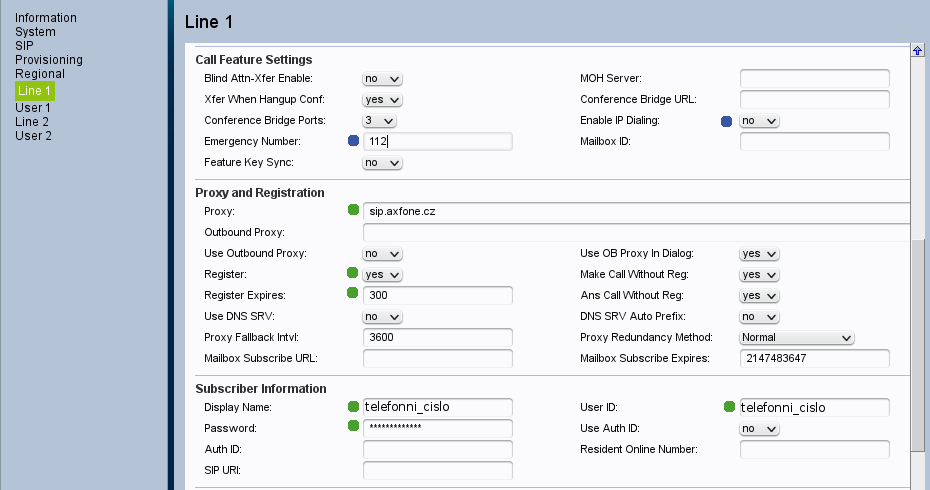Click the green marker beside Display Name

click(353, 406)
